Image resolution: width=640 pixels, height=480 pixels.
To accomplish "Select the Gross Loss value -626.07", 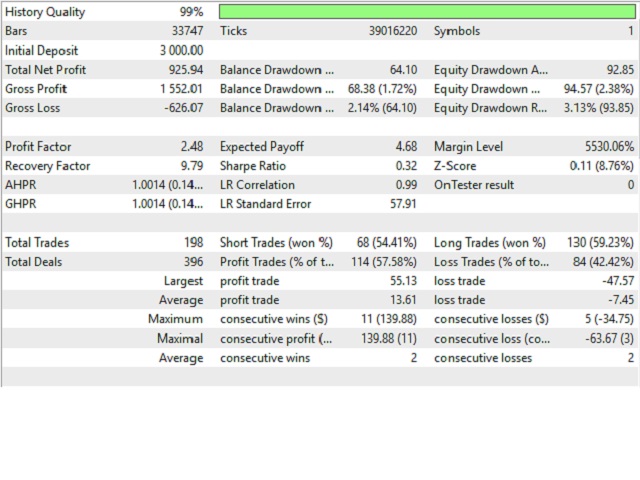I will [x=183, y=108].
